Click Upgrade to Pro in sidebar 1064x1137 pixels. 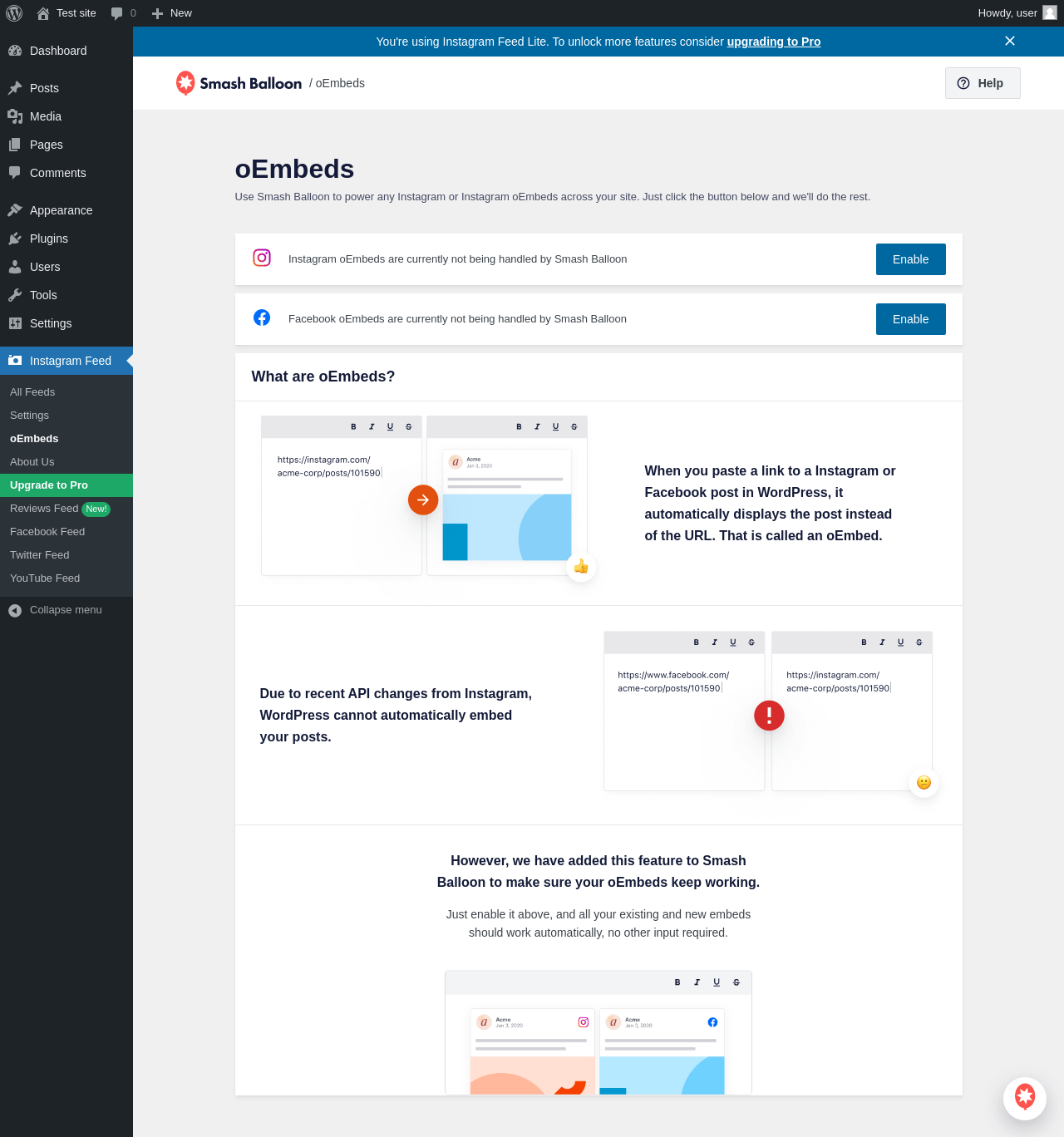coord(66,485)
